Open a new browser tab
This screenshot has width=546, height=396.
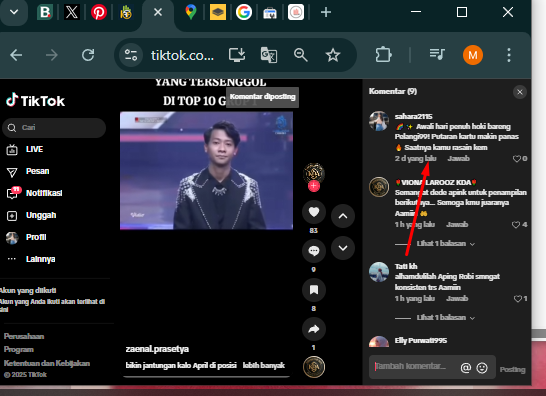326,13
